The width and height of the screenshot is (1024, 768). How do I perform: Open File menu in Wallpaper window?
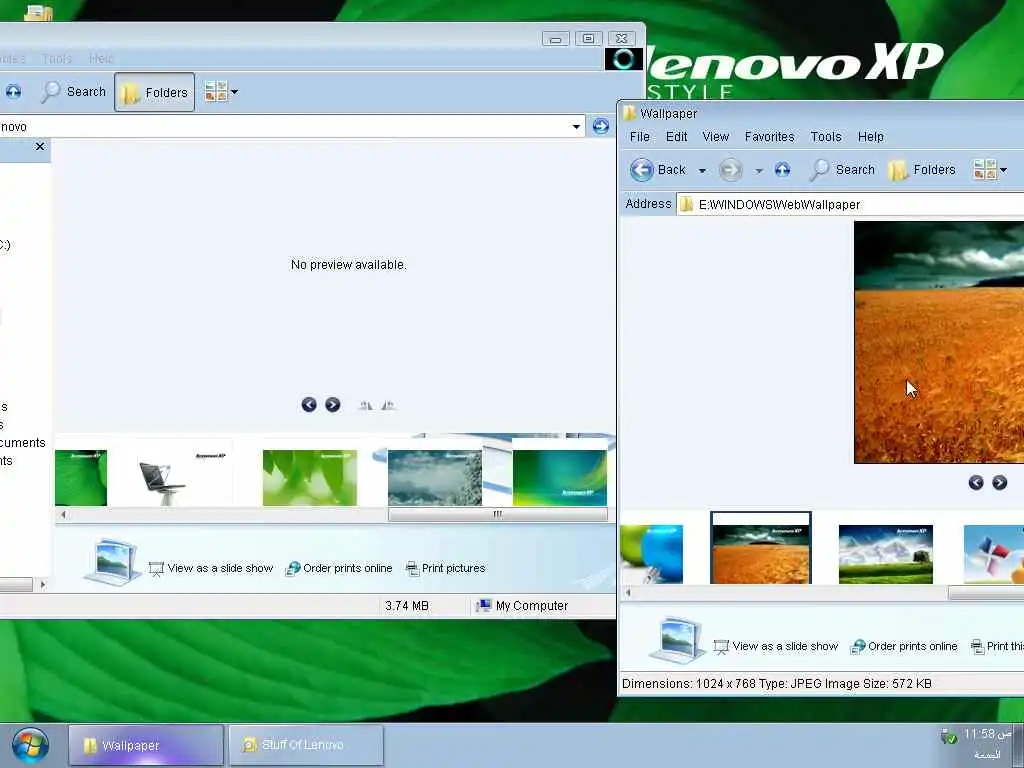(x=639, y=136)
